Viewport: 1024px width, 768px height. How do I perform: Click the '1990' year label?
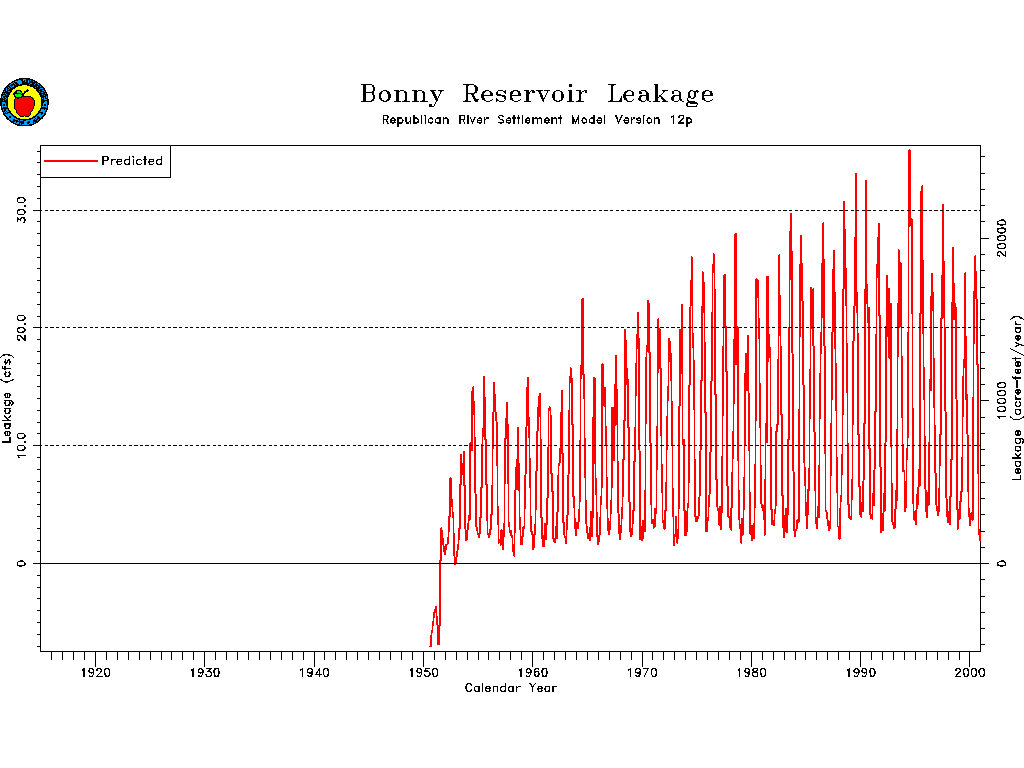tap(860, 673)
